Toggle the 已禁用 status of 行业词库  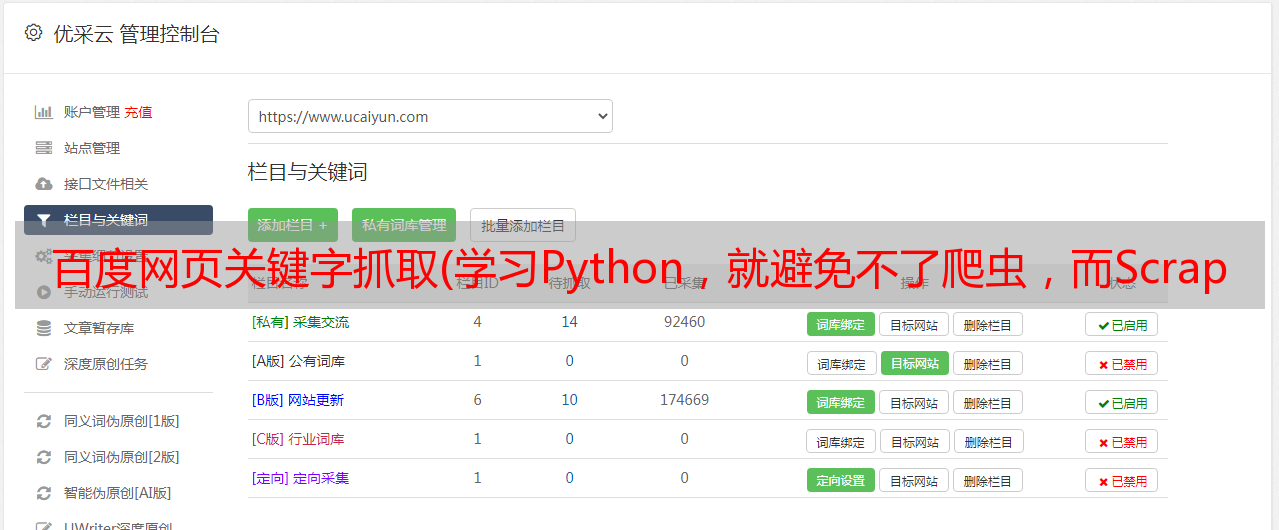pyautogui.click(x=1122, y=441)
